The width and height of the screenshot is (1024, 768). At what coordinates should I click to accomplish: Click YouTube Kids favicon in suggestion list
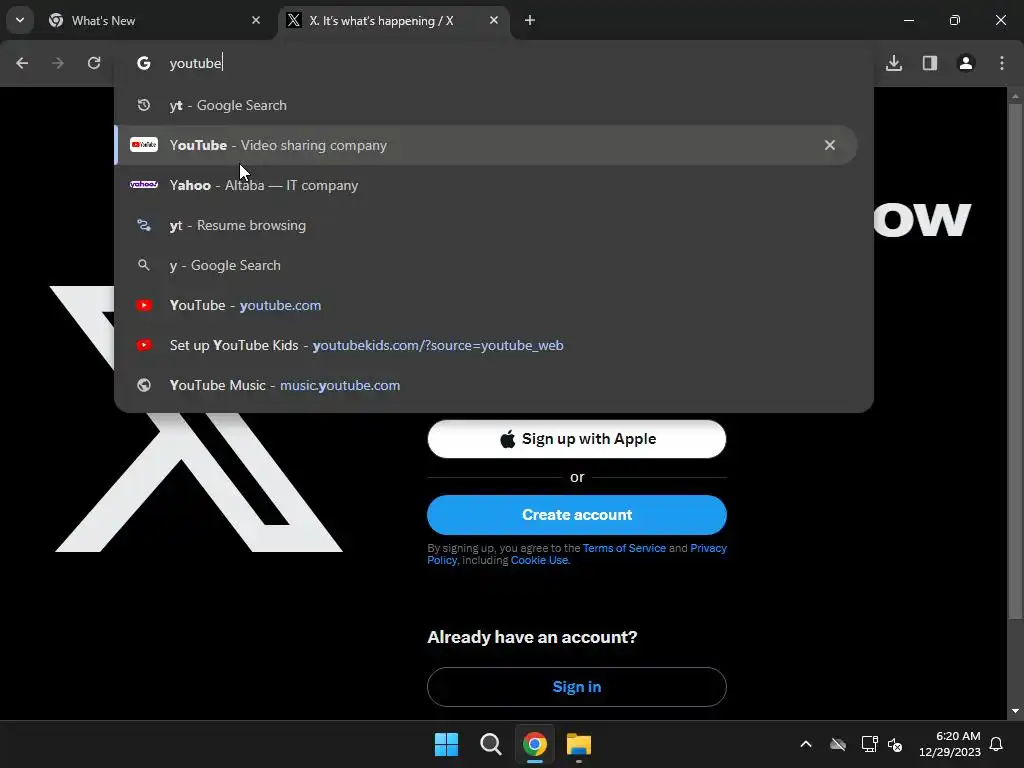click(144, 345)
